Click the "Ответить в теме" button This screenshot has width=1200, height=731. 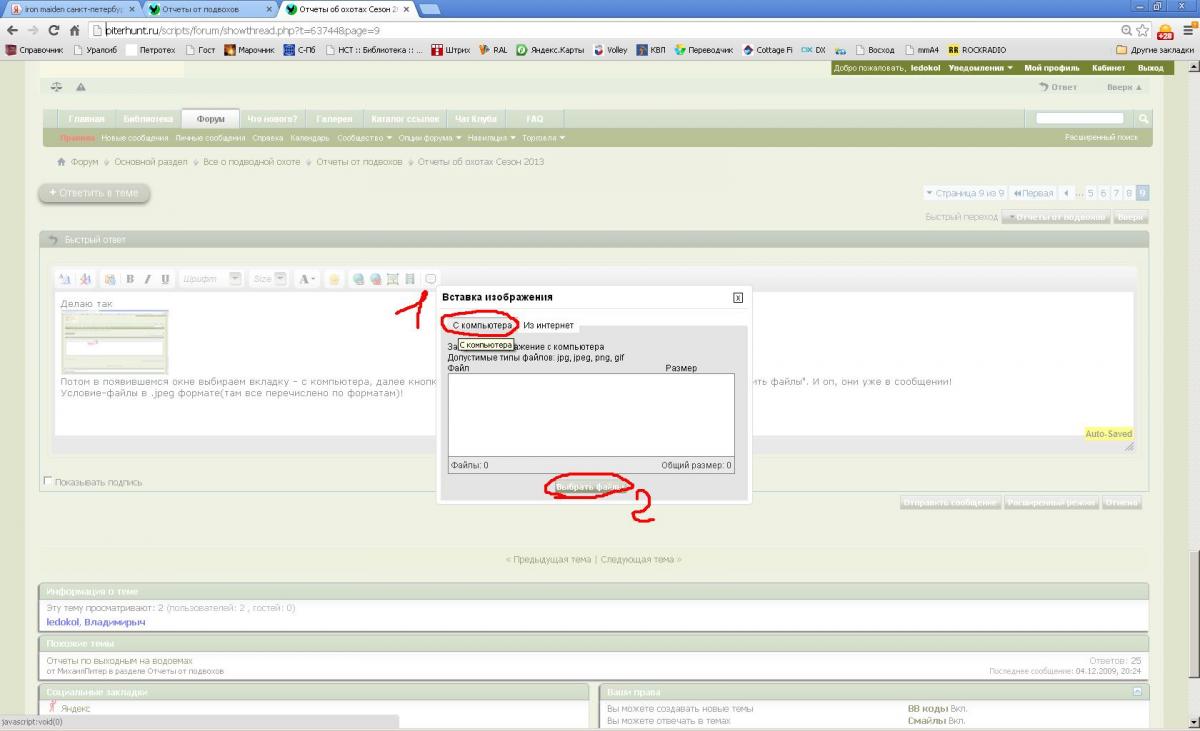coord(94,192)
